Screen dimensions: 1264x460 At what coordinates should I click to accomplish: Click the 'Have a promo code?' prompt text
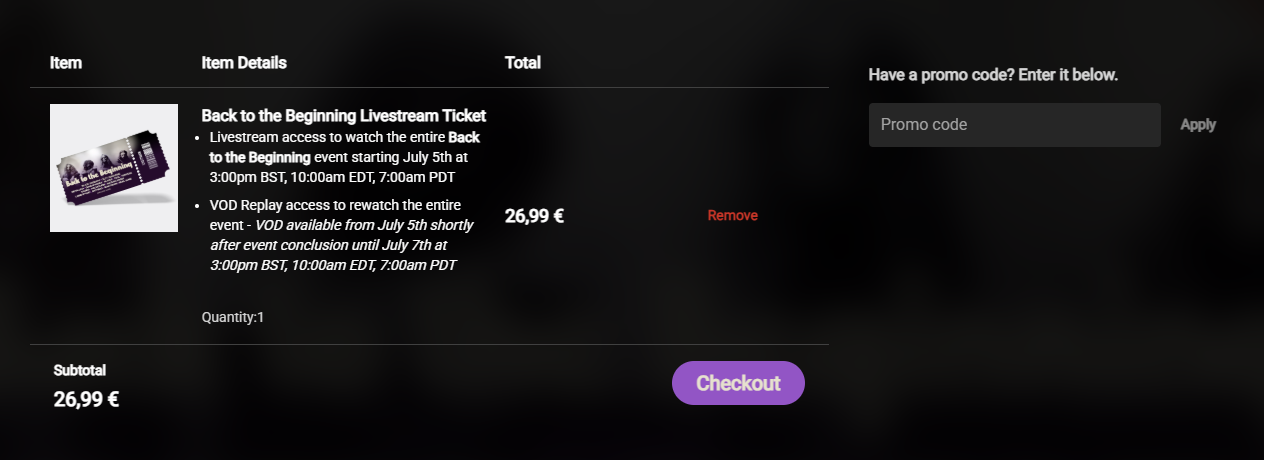click(x=993, y=75)
